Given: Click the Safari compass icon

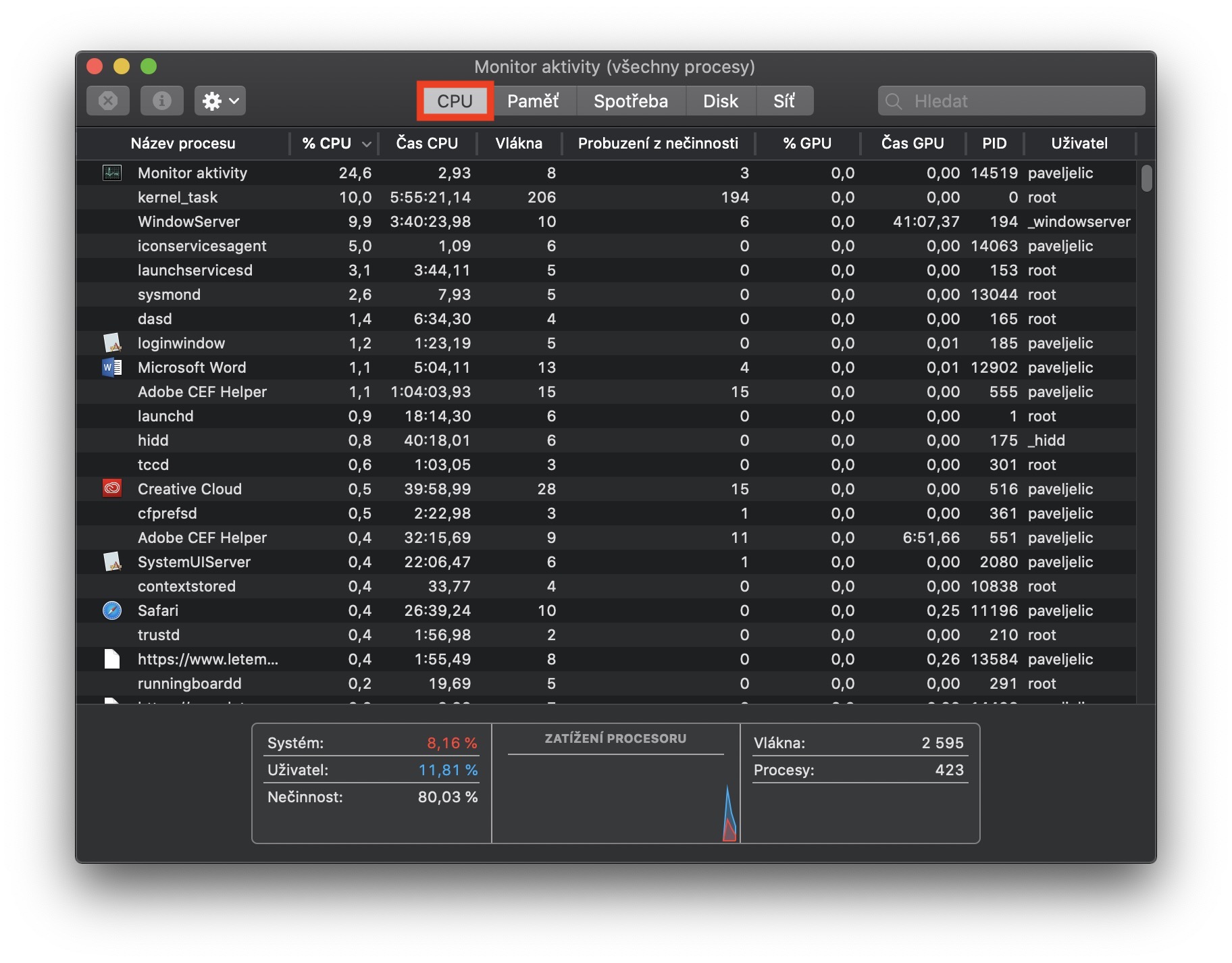Looking at the screenshot, I should pos(112,610).
